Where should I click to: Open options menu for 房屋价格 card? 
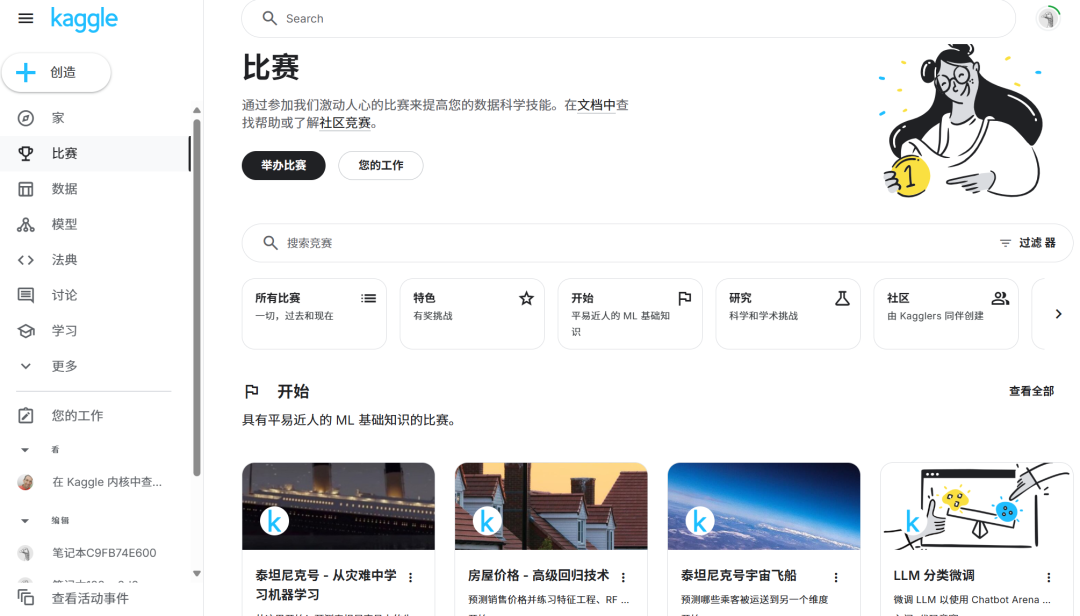pos(623,577)
